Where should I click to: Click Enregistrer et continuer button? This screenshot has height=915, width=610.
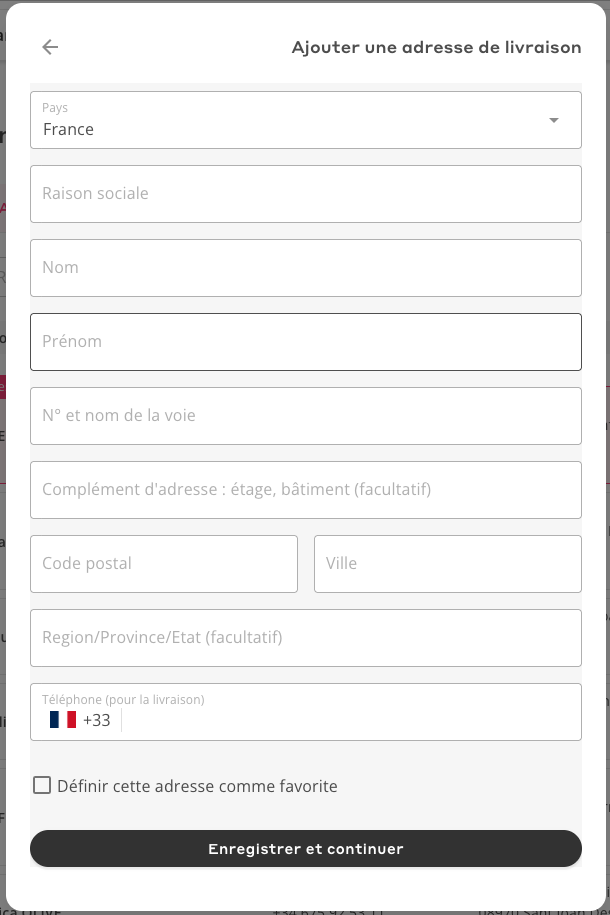[306, 848]
